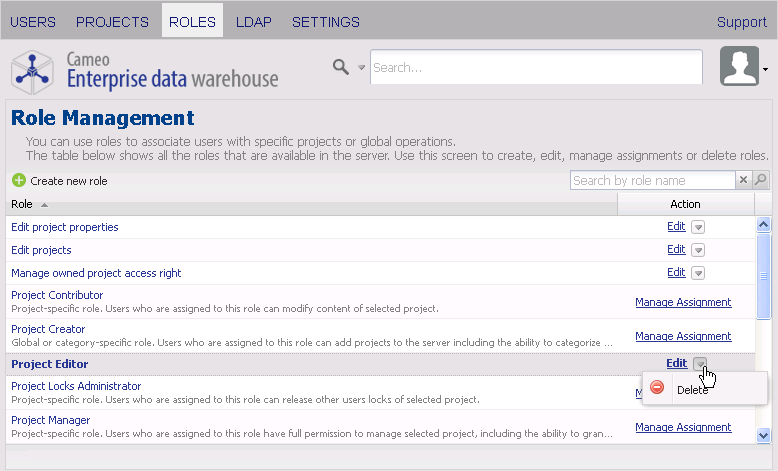The image size is (778, 471).
Task: Click the green Create new role icon
Action: click(x=19, y=181)
